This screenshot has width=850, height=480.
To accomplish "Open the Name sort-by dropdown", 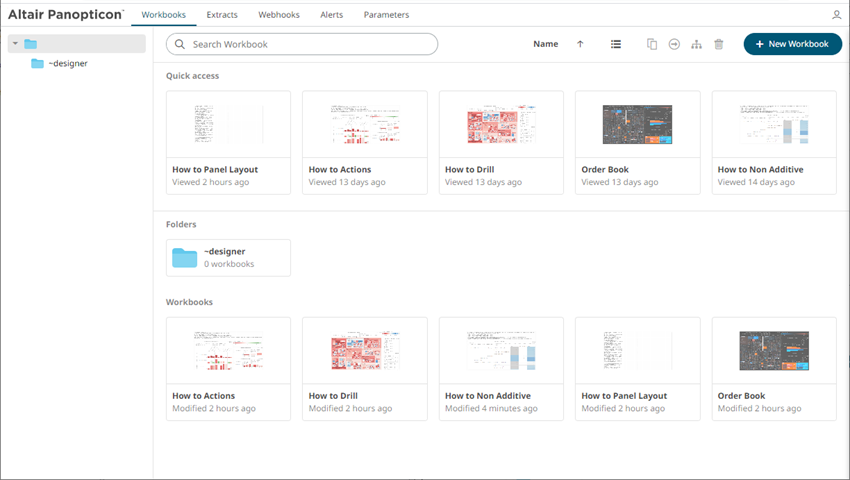I will pos(545,44).
